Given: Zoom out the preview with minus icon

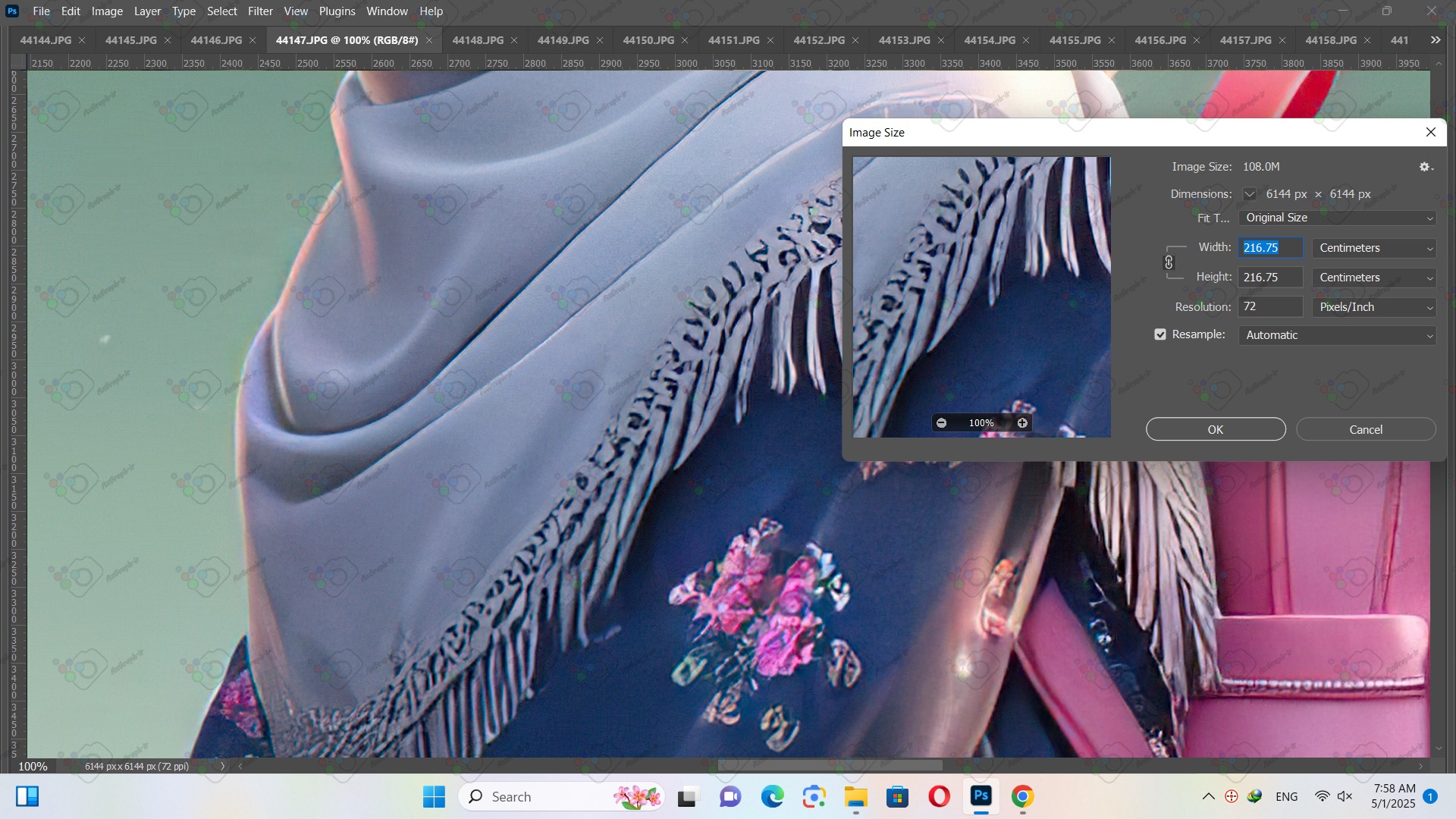Looking at the screenshot, I should (941, 423).
